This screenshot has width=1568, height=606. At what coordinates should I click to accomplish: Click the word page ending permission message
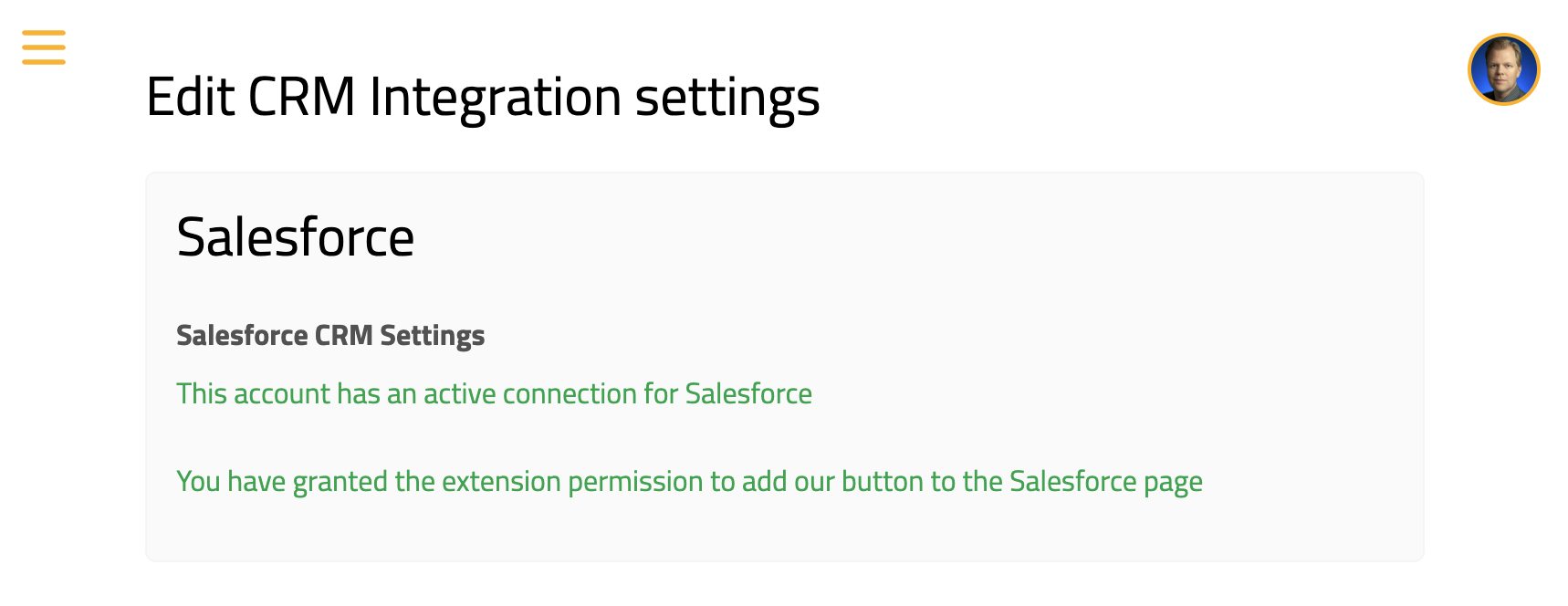tap(1173, 481)
